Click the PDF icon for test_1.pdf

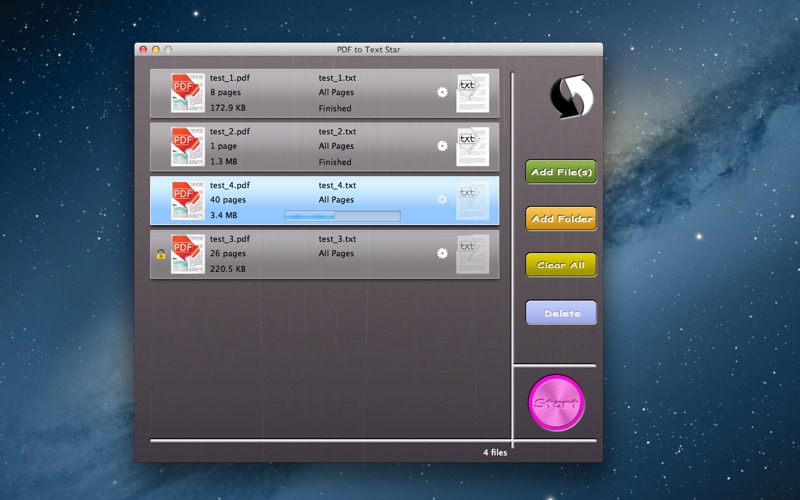186,93
